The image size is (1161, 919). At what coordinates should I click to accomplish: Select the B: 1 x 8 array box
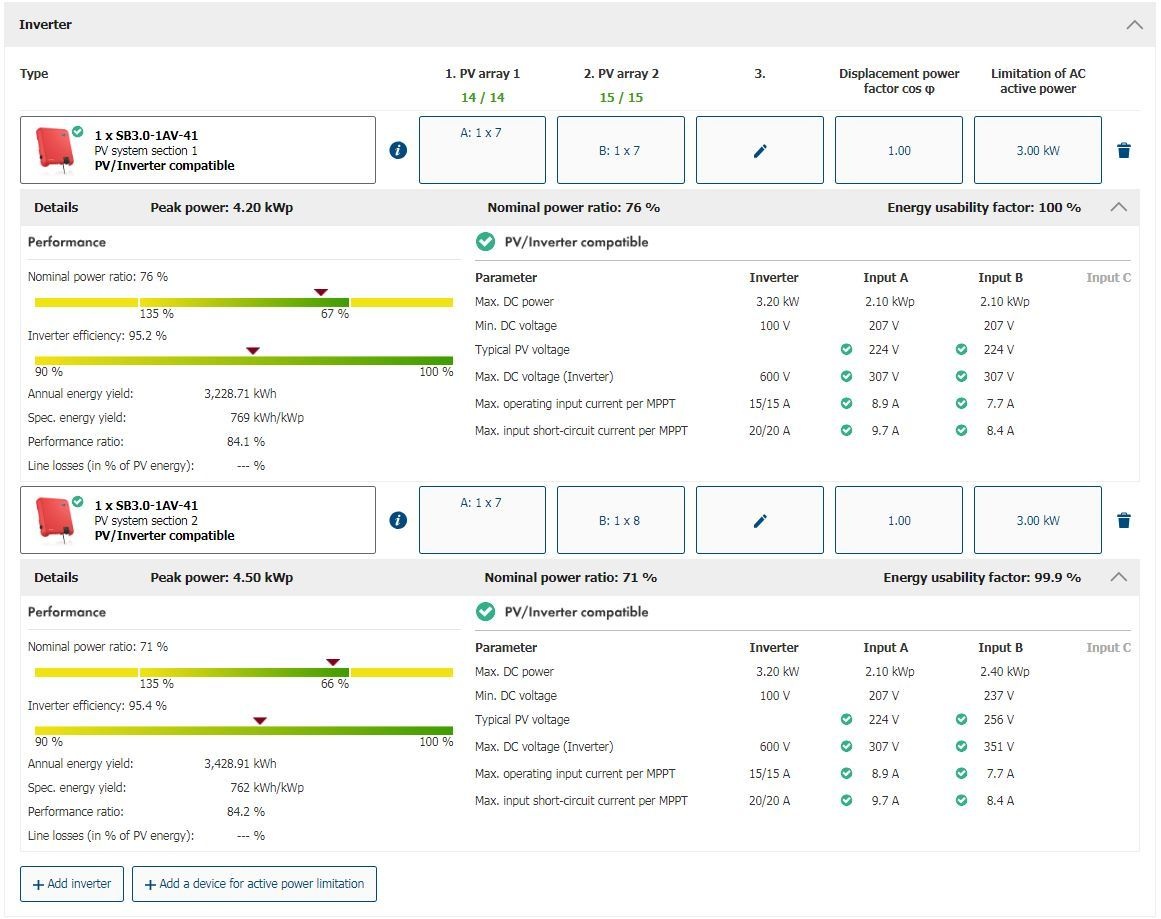[620, 520]
